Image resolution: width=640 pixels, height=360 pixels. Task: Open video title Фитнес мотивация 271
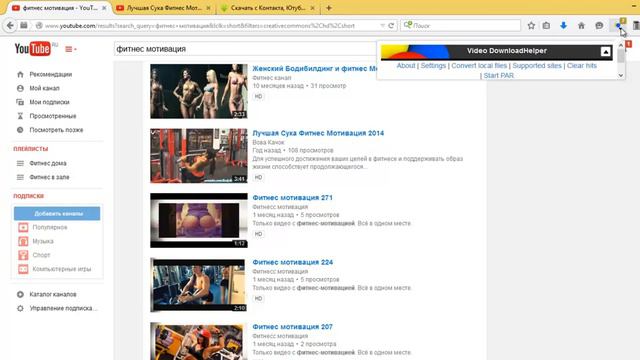pyautogui.click(x=292, y=198)
